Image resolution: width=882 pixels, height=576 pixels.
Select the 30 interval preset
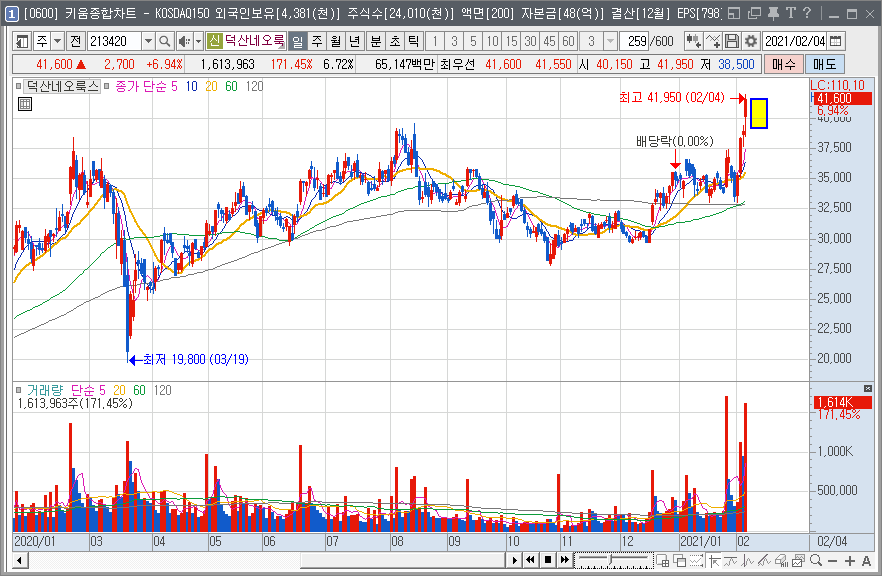click(530, 41)
